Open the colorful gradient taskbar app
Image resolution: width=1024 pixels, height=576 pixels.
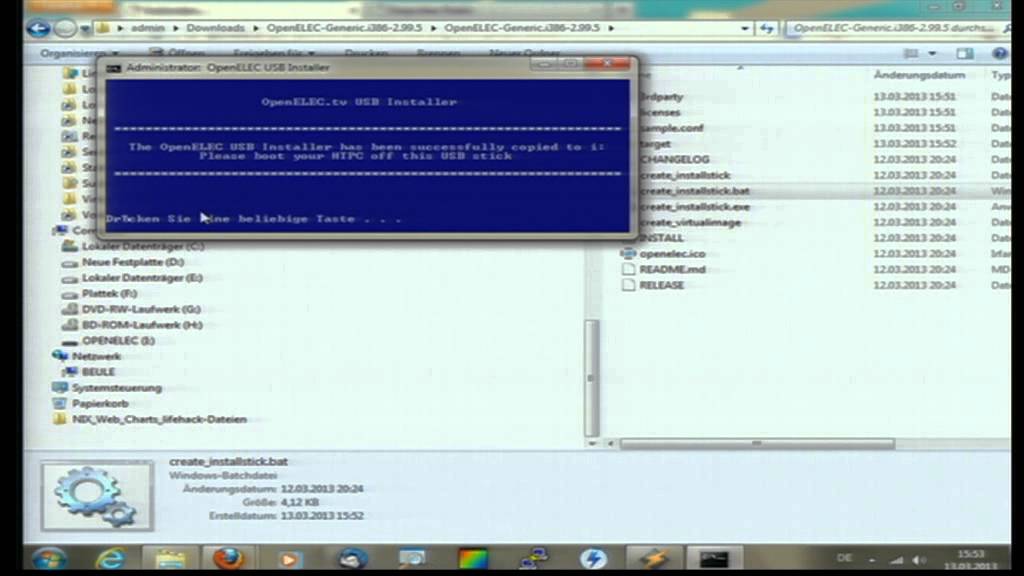pyautogui.click(x=473, y=559)
